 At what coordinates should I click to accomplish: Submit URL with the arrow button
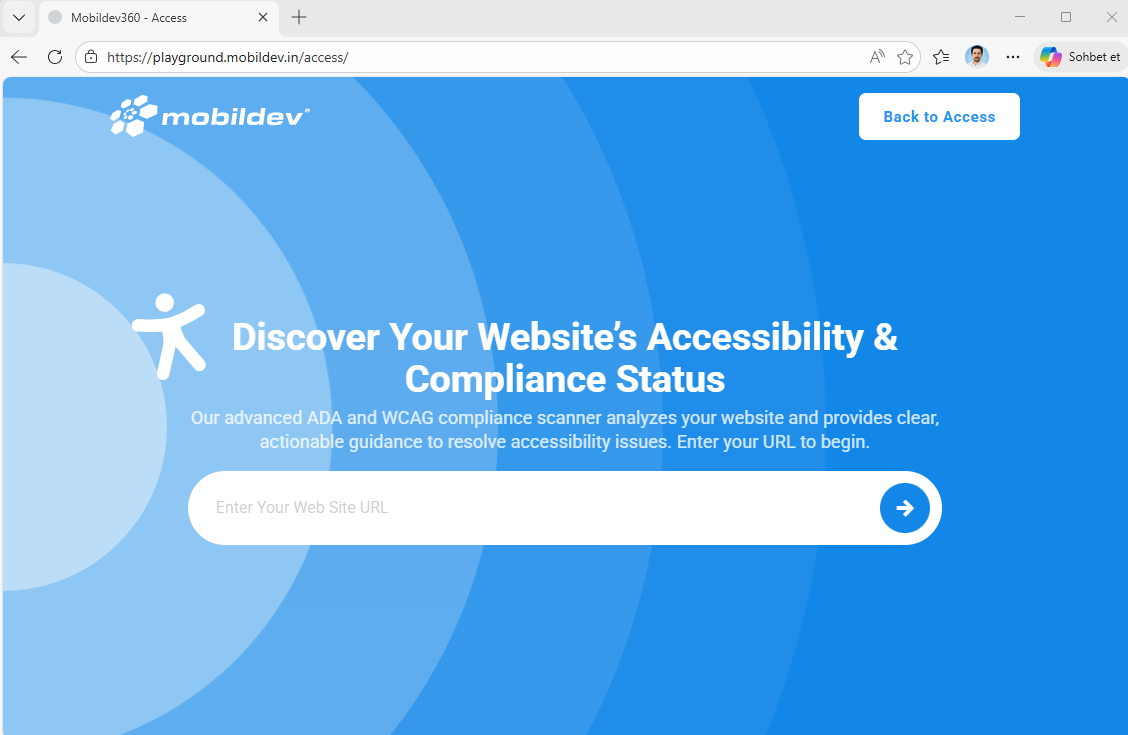click(x=904, y=508)
